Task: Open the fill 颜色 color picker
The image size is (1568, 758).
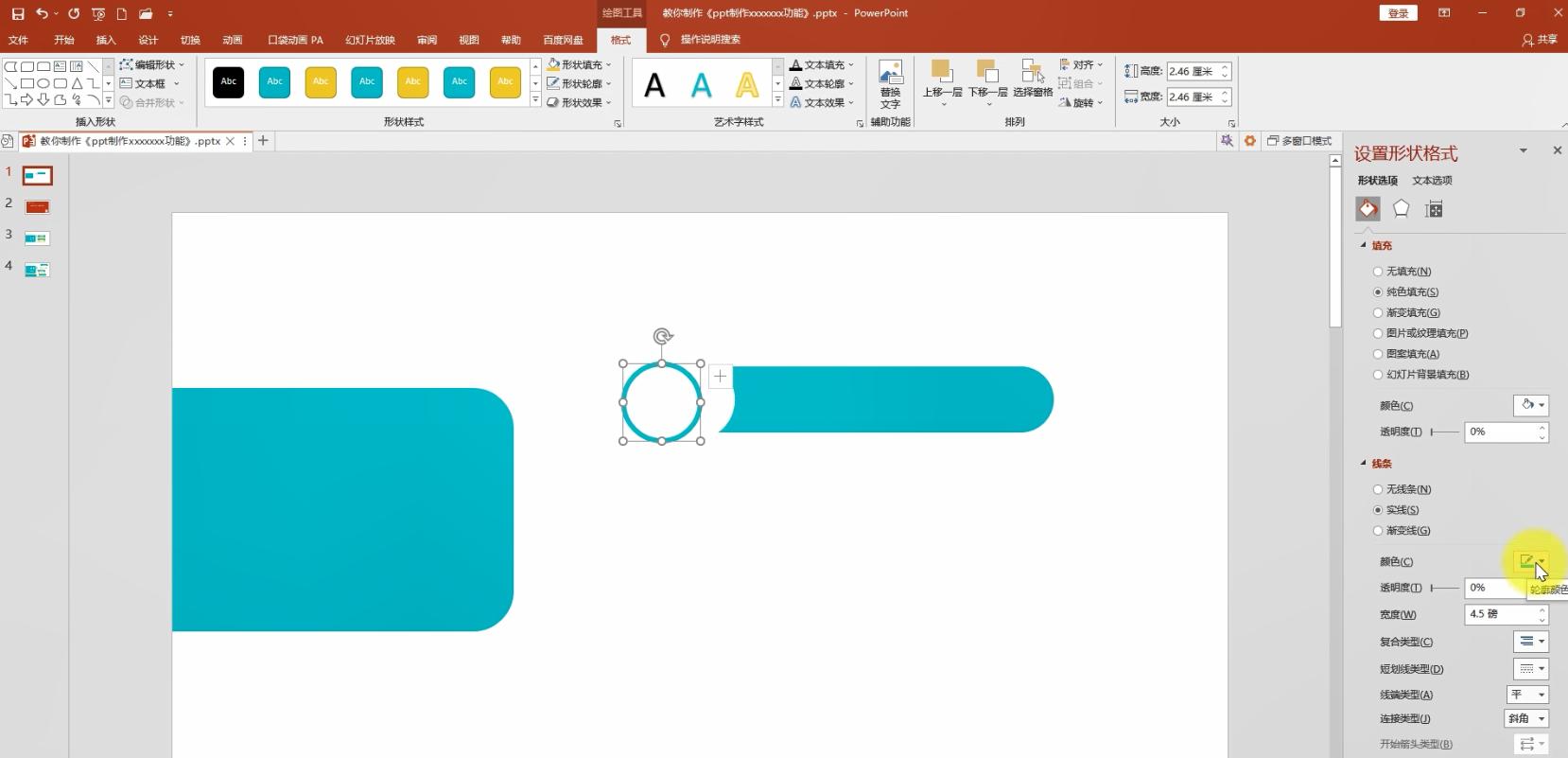Action: click(1531, 405)
